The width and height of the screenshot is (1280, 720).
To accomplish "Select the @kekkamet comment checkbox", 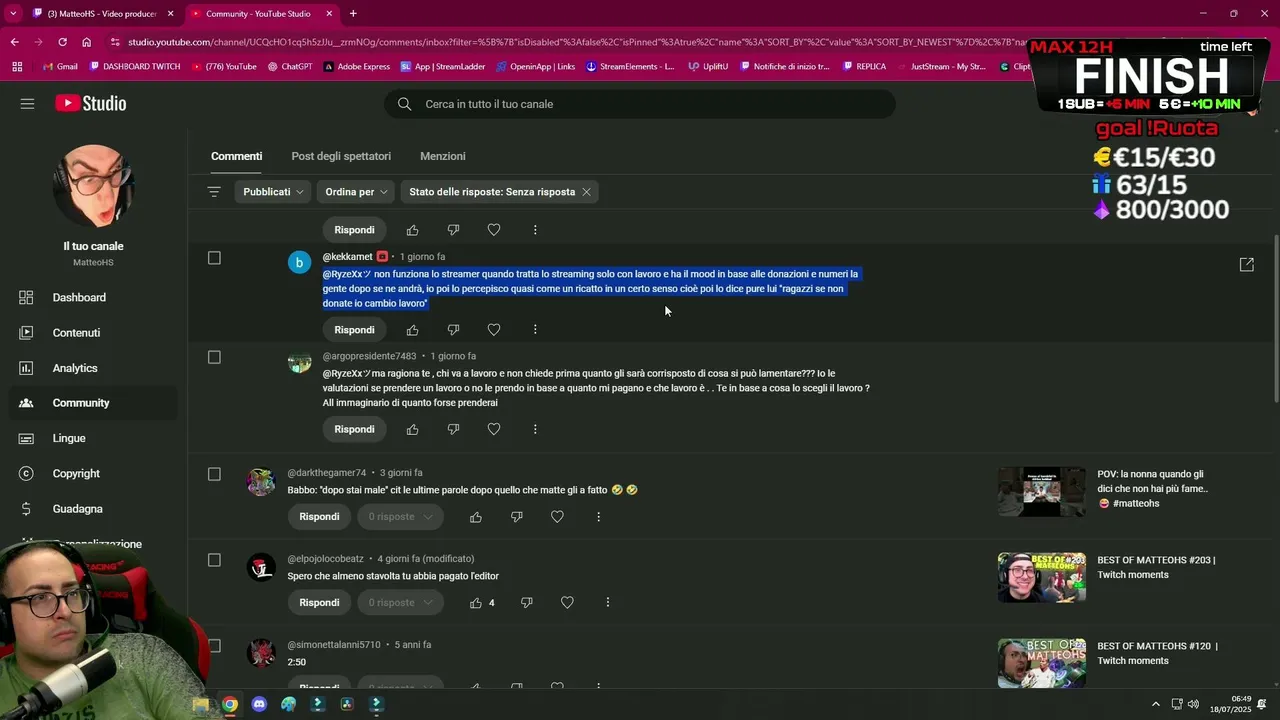I will click(214, 258).
